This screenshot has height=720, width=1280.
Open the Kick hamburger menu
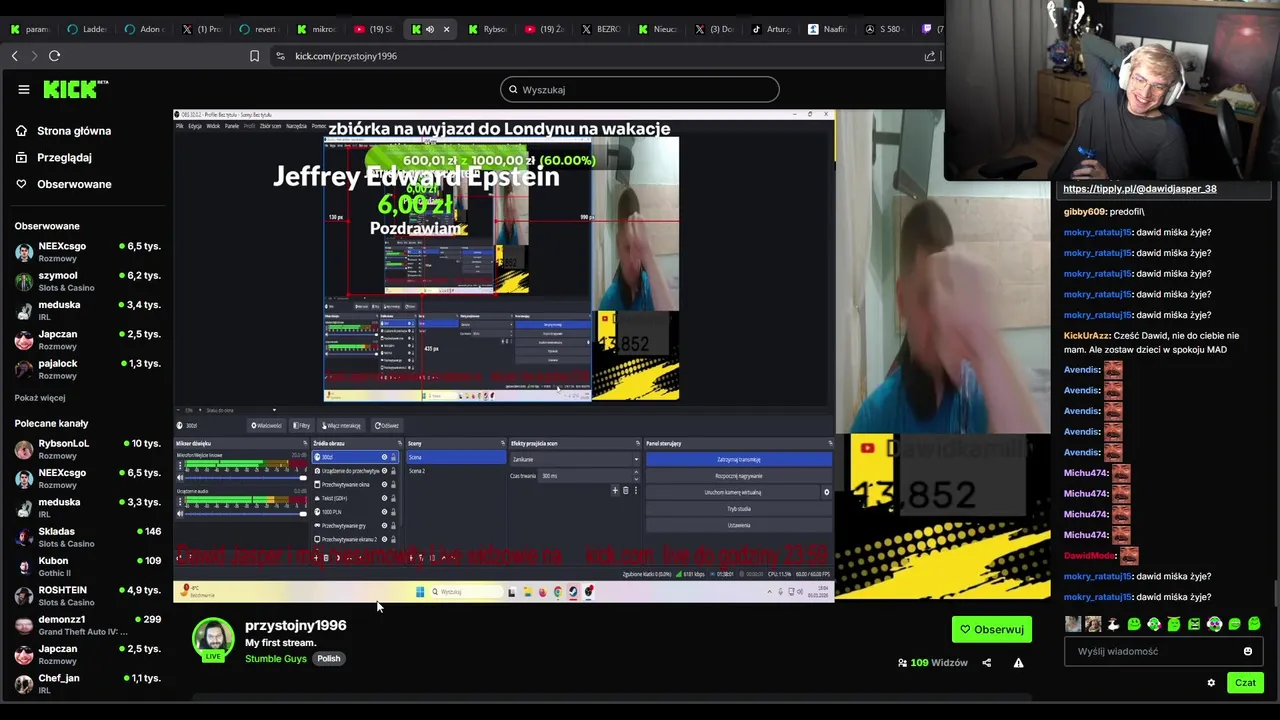coord(24,89)
